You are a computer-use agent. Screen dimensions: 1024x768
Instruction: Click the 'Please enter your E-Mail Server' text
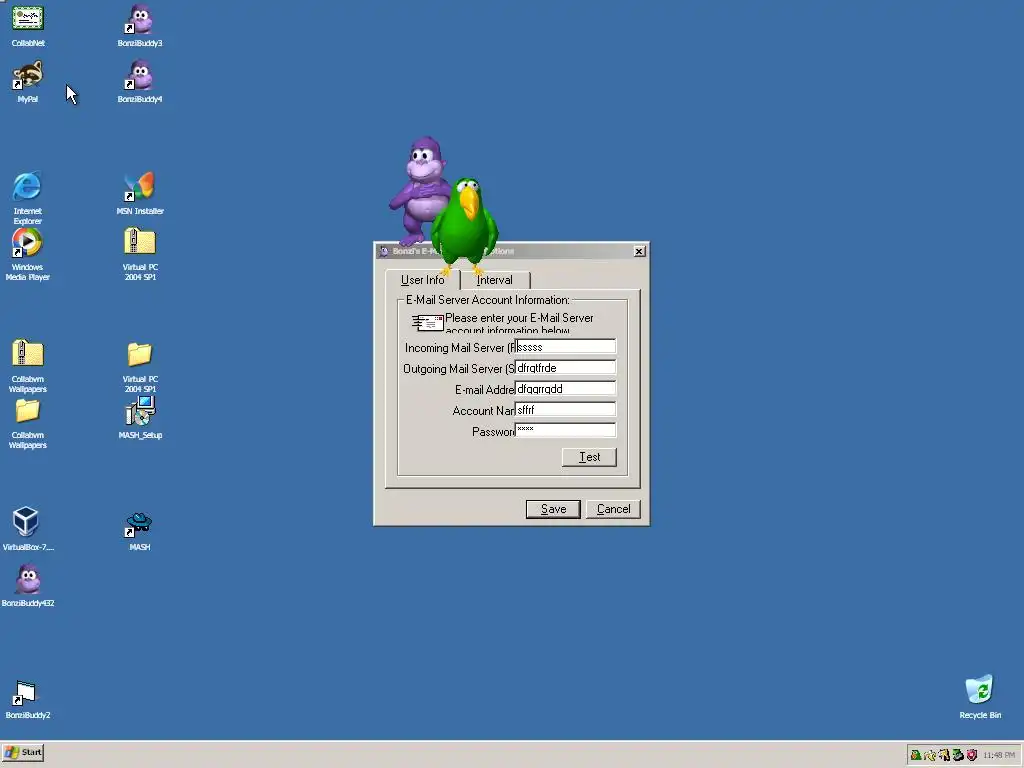pyautogui.click(x=519, y=318)
